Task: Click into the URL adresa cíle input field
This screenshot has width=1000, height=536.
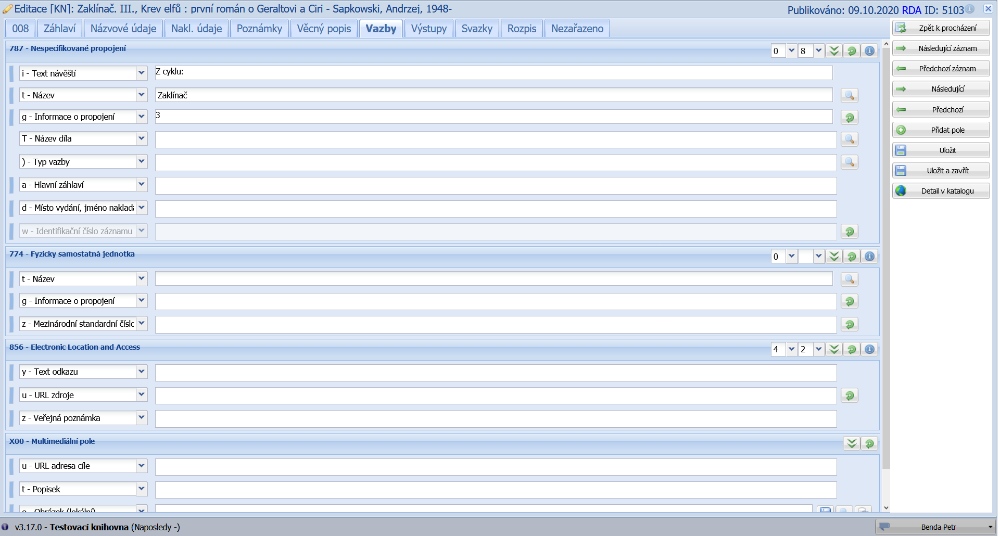Action: point(495,467)
